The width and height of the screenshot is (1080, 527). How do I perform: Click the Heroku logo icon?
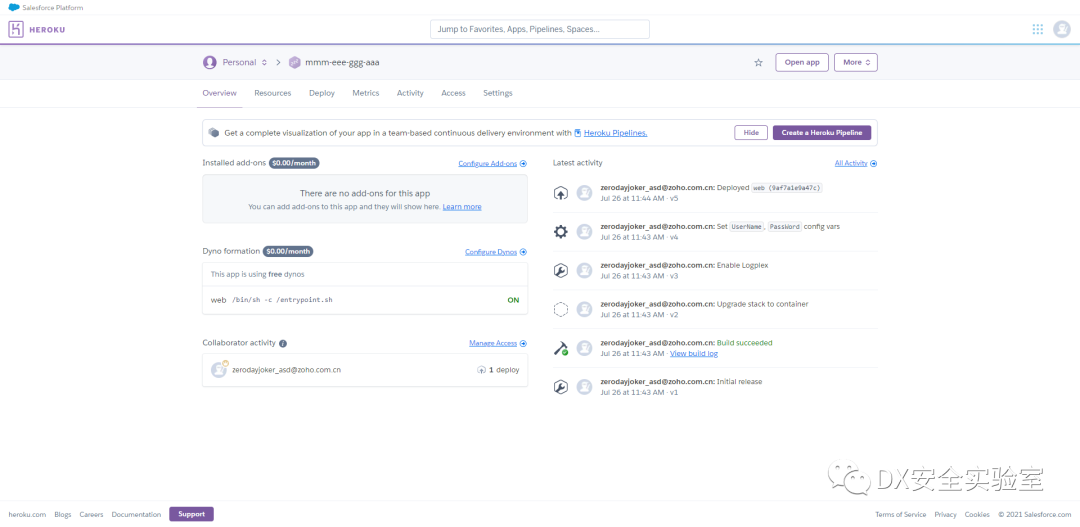[x=17, y=29]
